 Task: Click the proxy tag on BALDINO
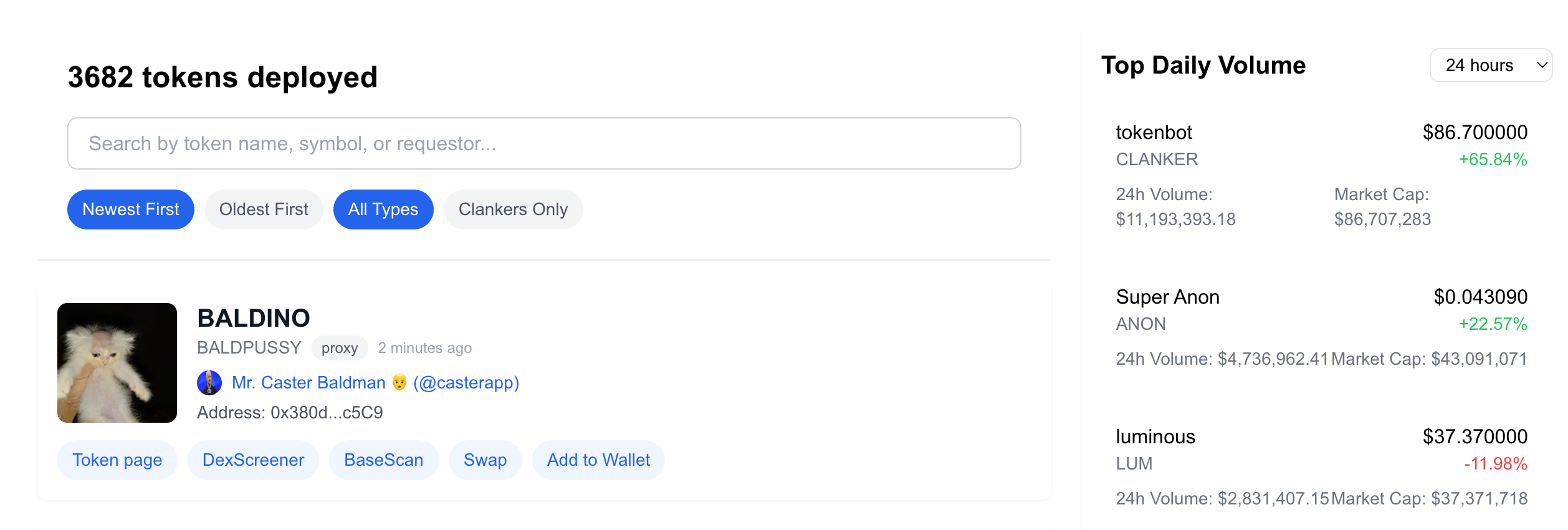coord(340,348)
